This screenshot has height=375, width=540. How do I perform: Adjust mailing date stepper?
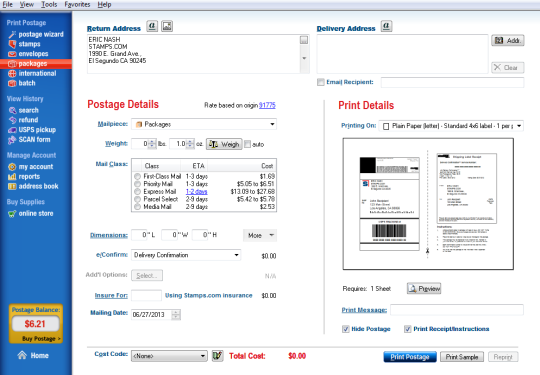pyautogui.click(x=176, y=315)
